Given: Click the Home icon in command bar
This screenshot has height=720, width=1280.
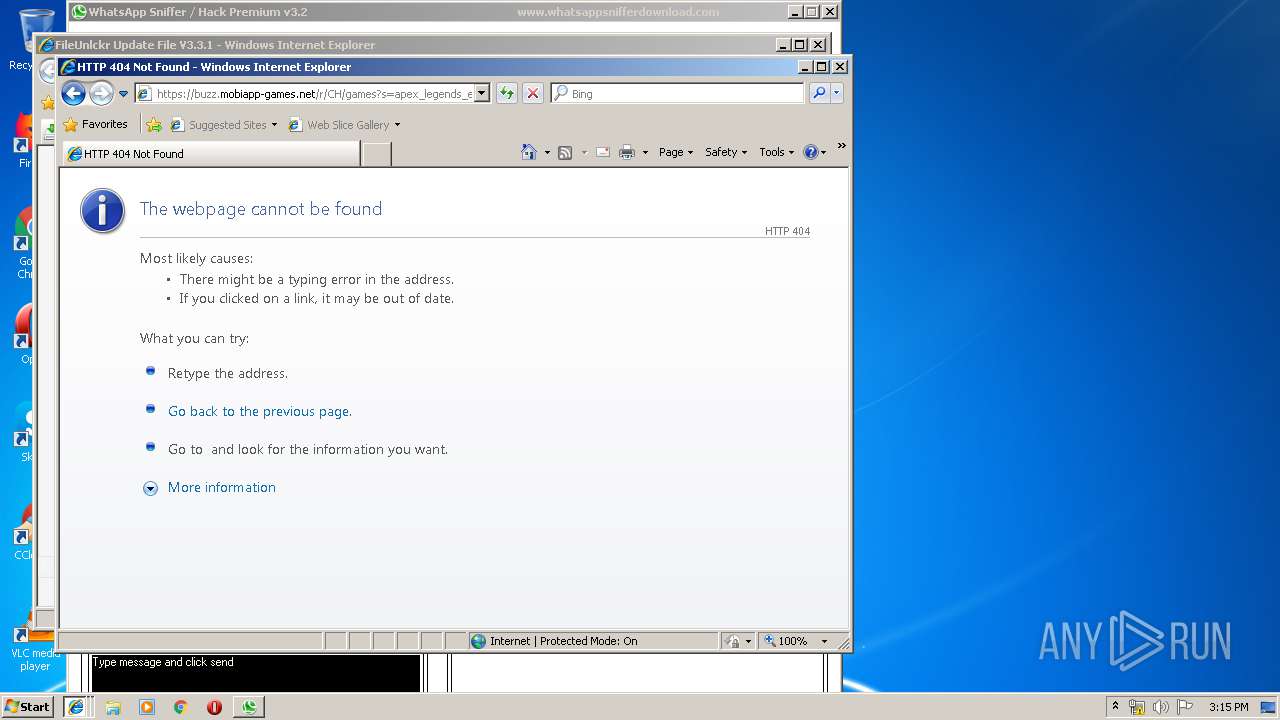Looking at the screenshot, I should pos(530,152).
